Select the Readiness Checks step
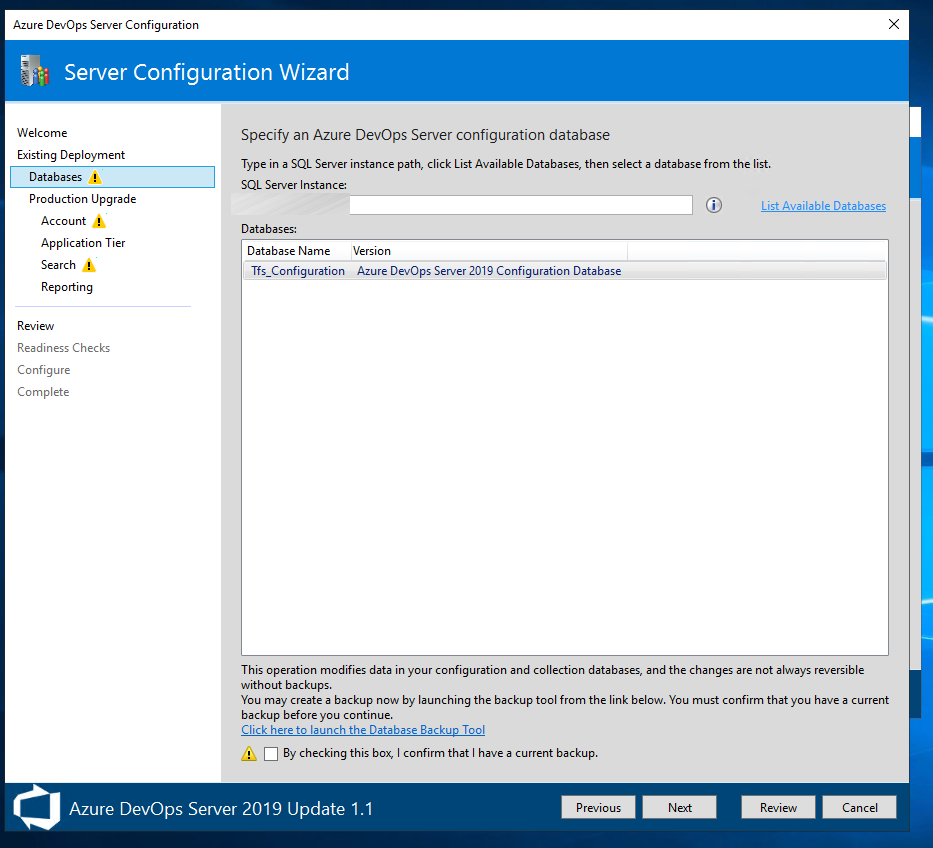 [64, 348]
